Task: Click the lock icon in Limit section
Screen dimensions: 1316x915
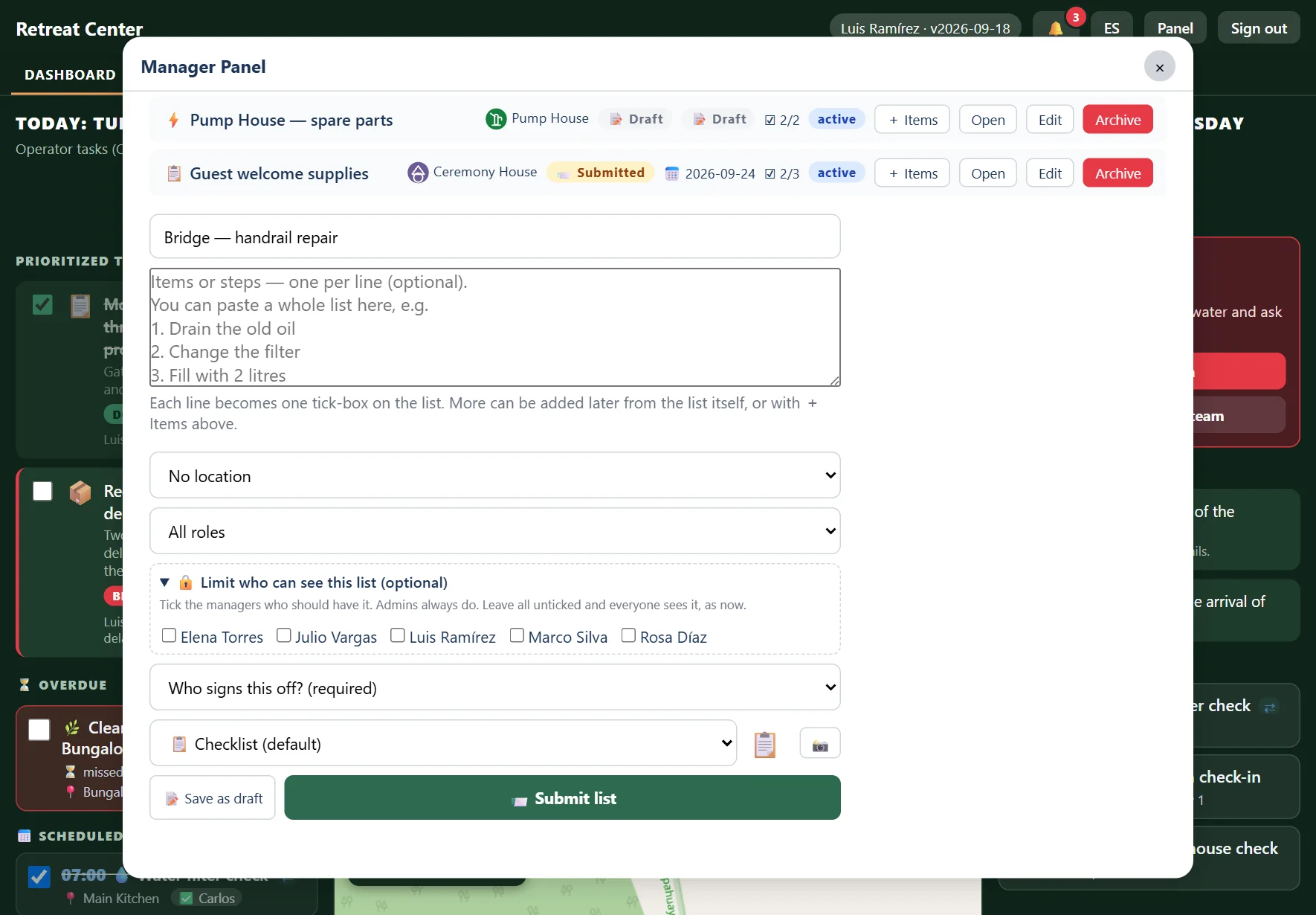Action: click(186, 582)
